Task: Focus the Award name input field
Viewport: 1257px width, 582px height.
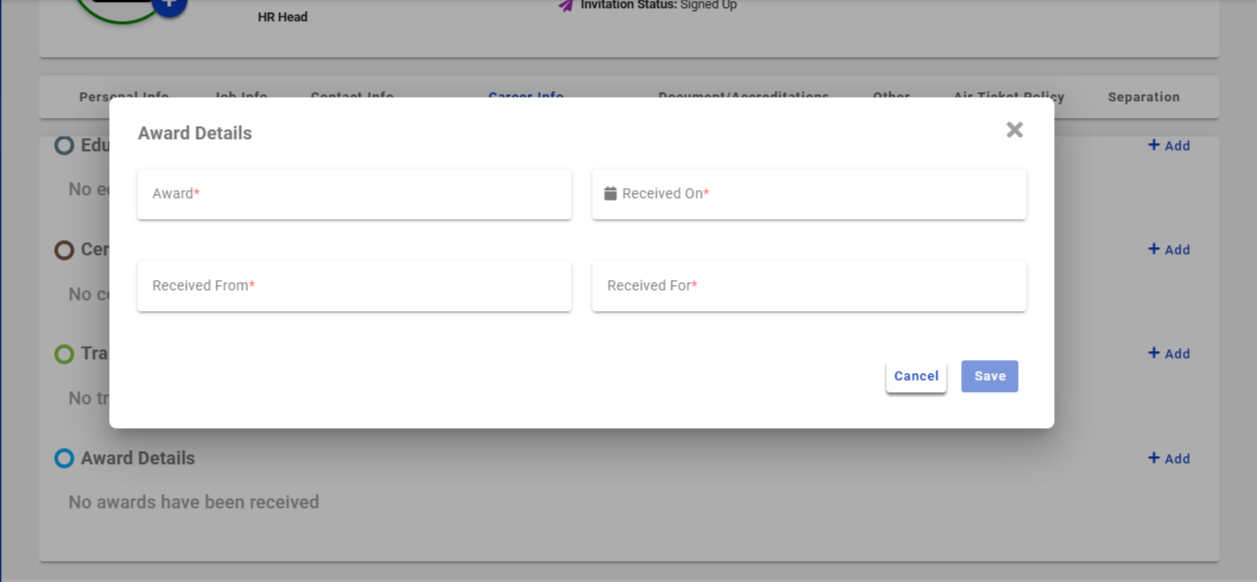Action: (x=354, y=194)
